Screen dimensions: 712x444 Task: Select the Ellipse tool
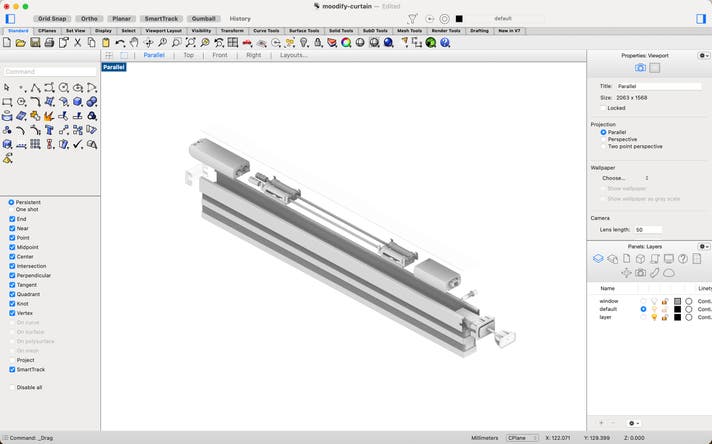tap(78, 87)
